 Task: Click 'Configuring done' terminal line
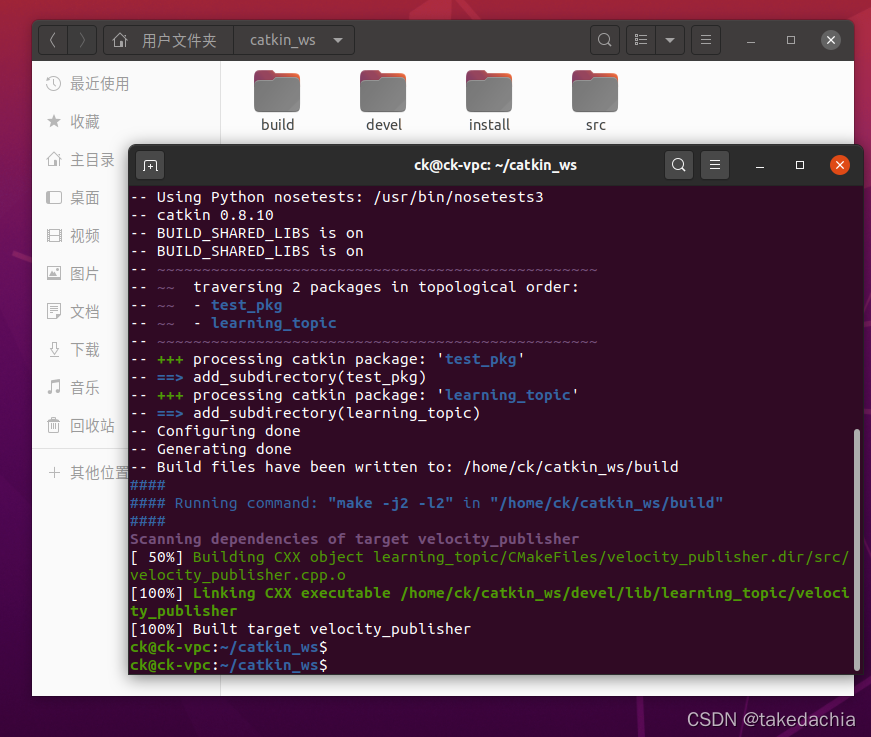(x=215, y=431)
